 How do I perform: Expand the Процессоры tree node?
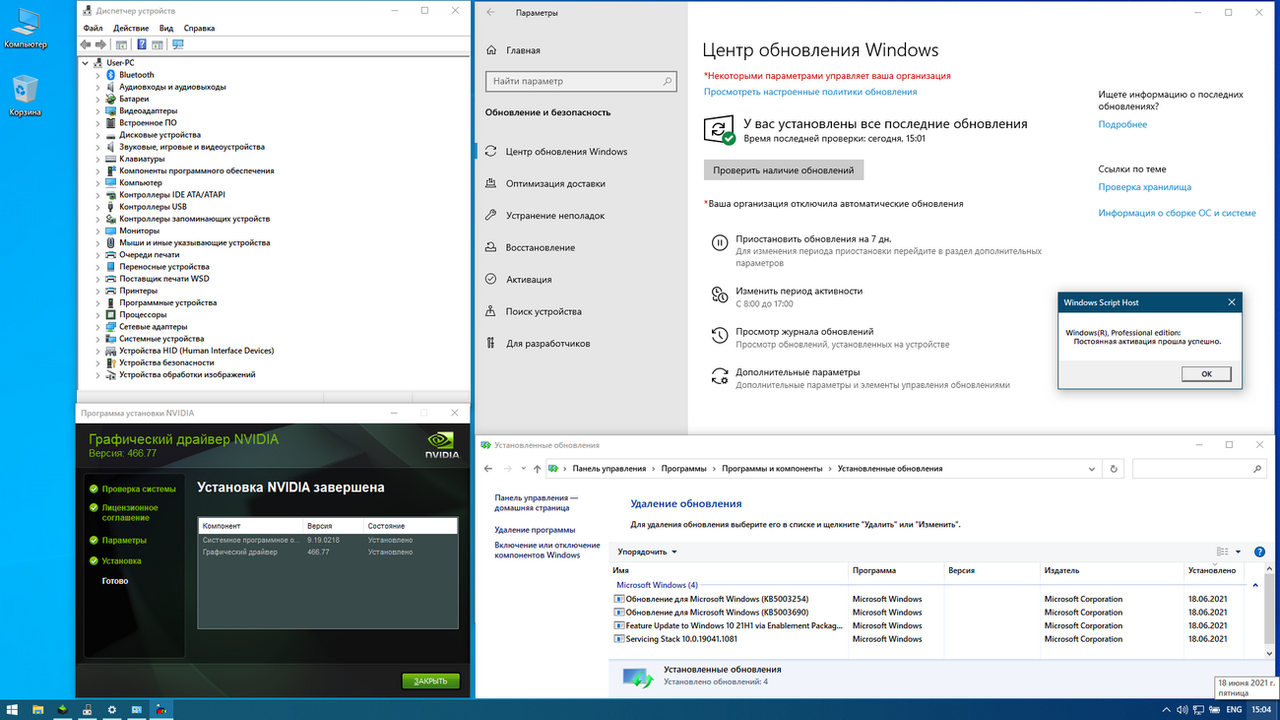(98, 315)
